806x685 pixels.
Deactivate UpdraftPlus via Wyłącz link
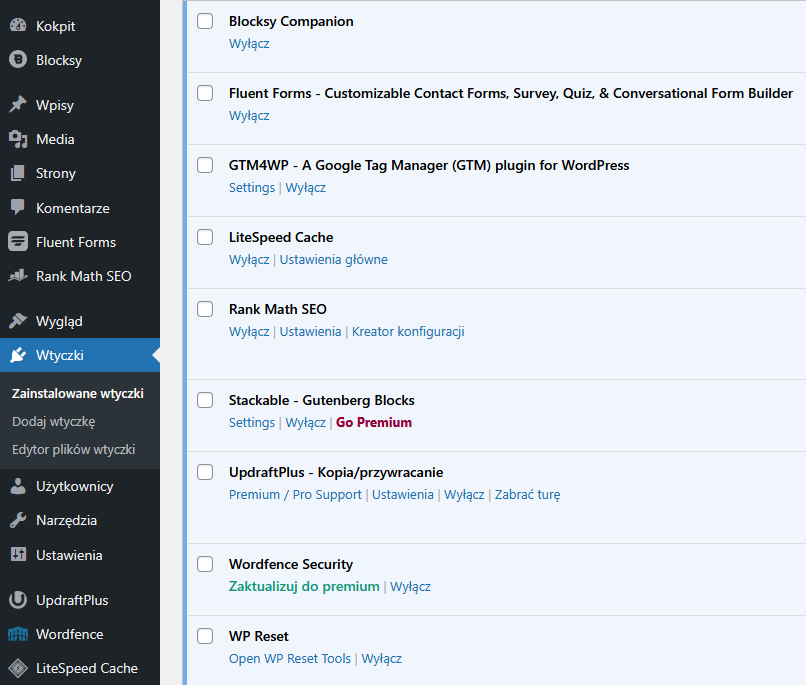[x=464, y=494]
